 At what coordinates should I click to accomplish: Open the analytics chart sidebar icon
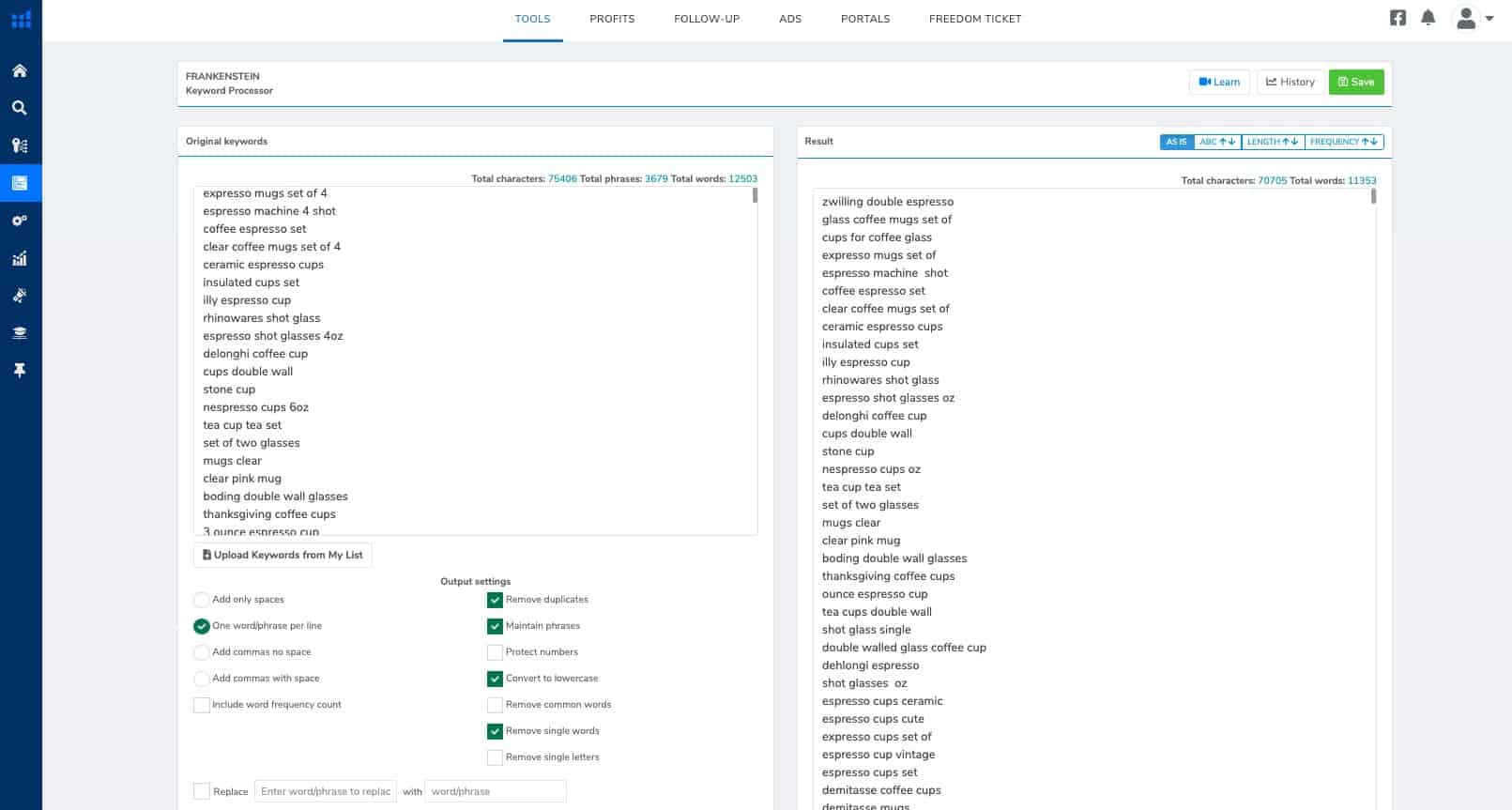(x=20, y=258)
